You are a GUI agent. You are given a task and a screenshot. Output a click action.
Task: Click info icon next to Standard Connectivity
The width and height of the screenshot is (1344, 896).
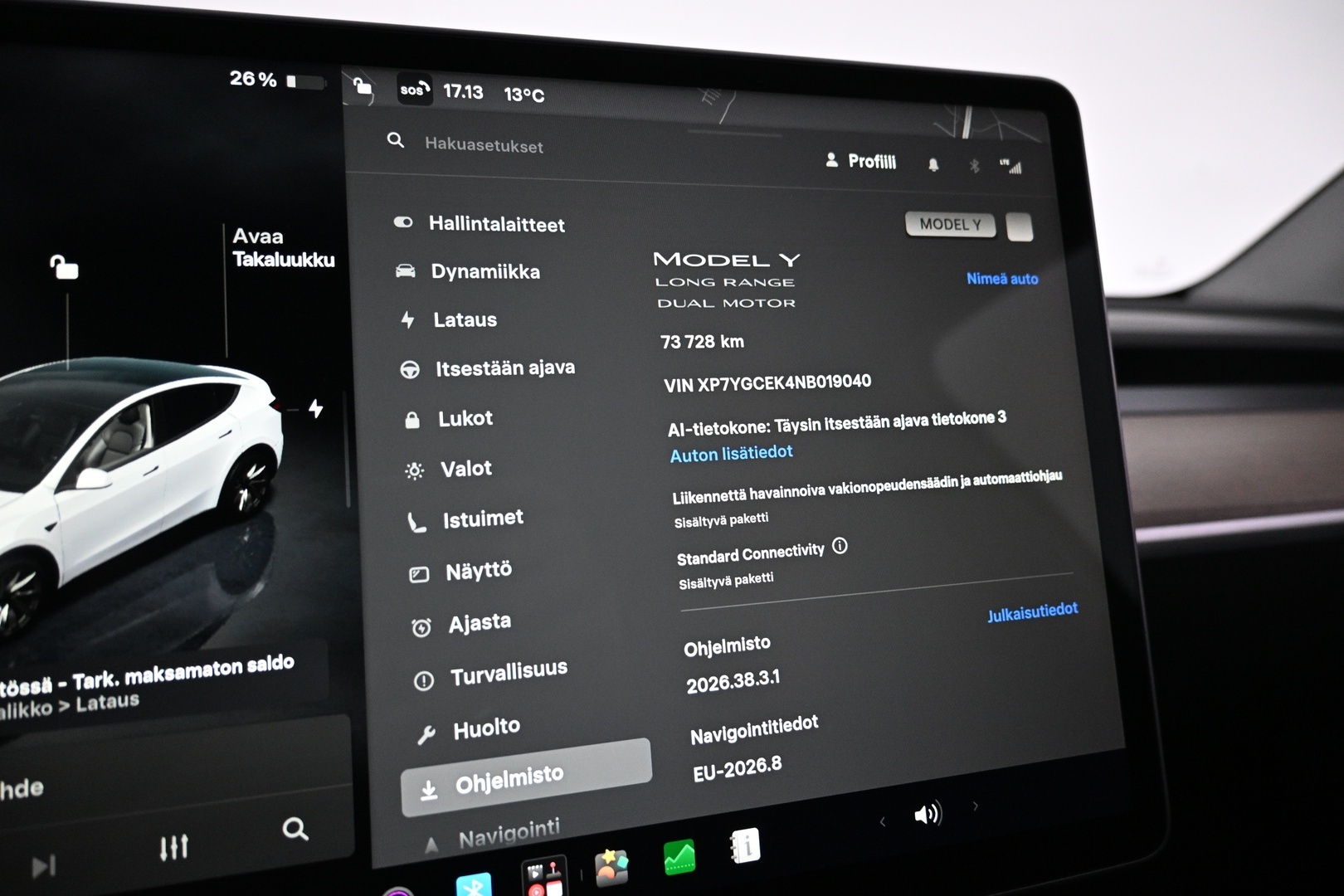pyautogui.click(x=840, y=546)
